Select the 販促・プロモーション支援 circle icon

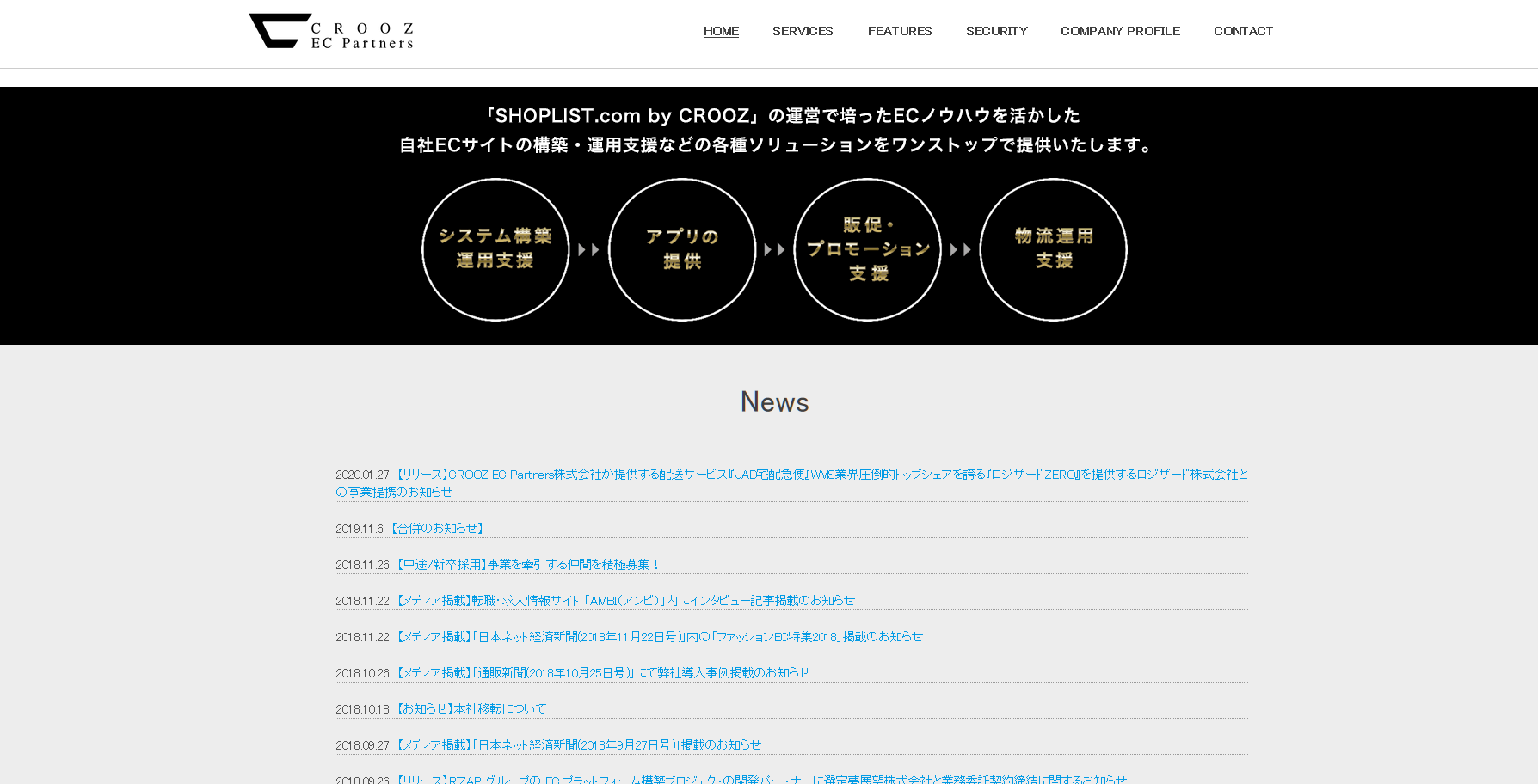(867, 249)
